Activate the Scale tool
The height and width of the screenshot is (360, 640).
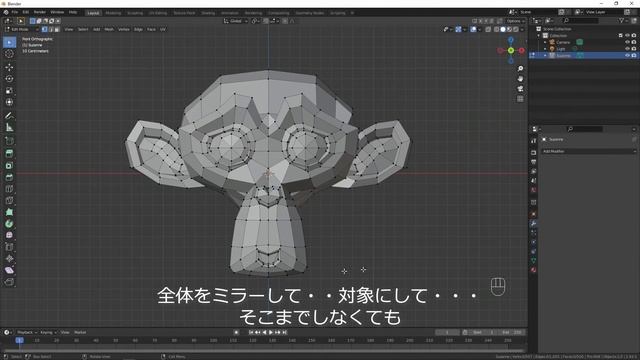(x=9, y=91)
